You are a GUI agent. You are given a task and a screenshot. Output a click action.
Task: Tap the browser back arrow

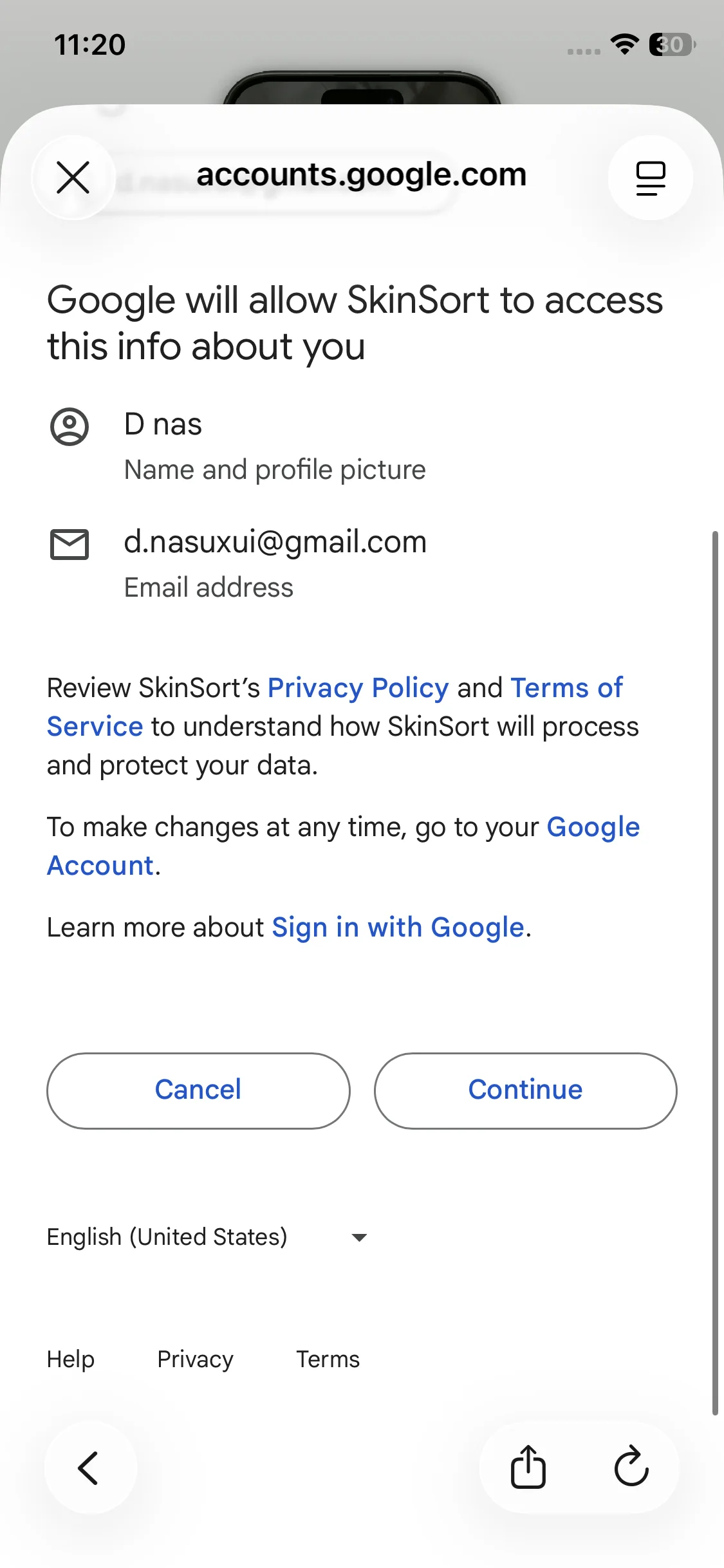89,1468
